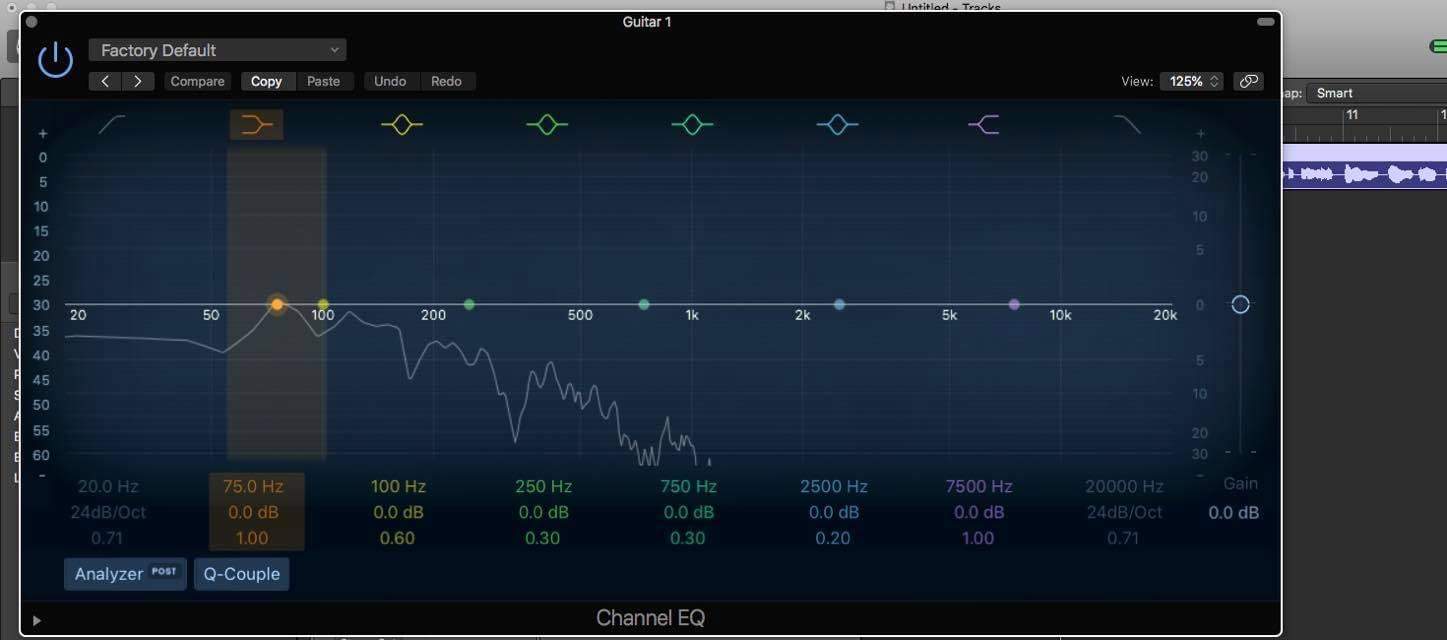Click the Copy button
Viewport: 1447px width, 640px height.
click(266, 82)
